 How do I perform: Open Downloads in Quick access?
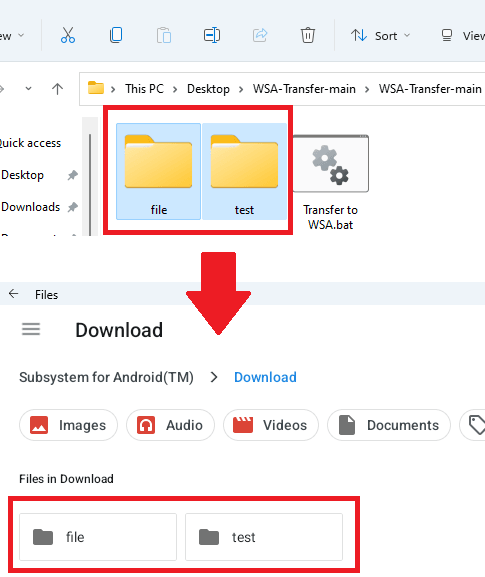tap(31, 207)
